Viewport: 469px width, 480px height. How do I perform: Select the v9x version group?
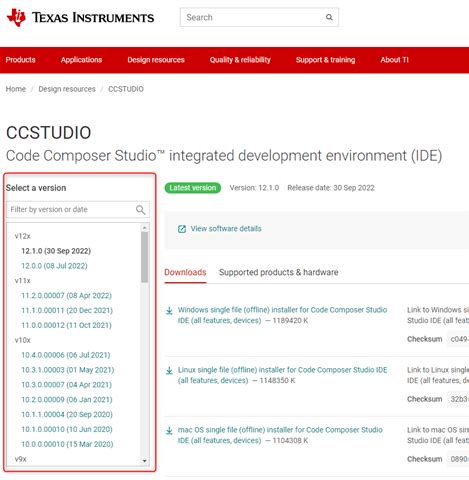[x=20, y=459]
